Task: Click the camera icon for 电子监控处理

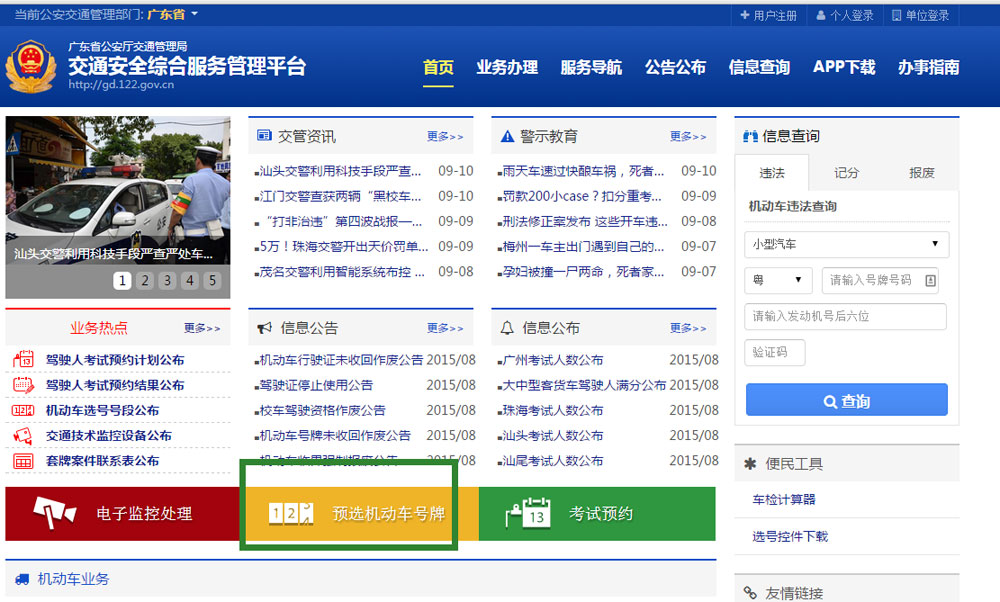Action: tap(53, 511)
